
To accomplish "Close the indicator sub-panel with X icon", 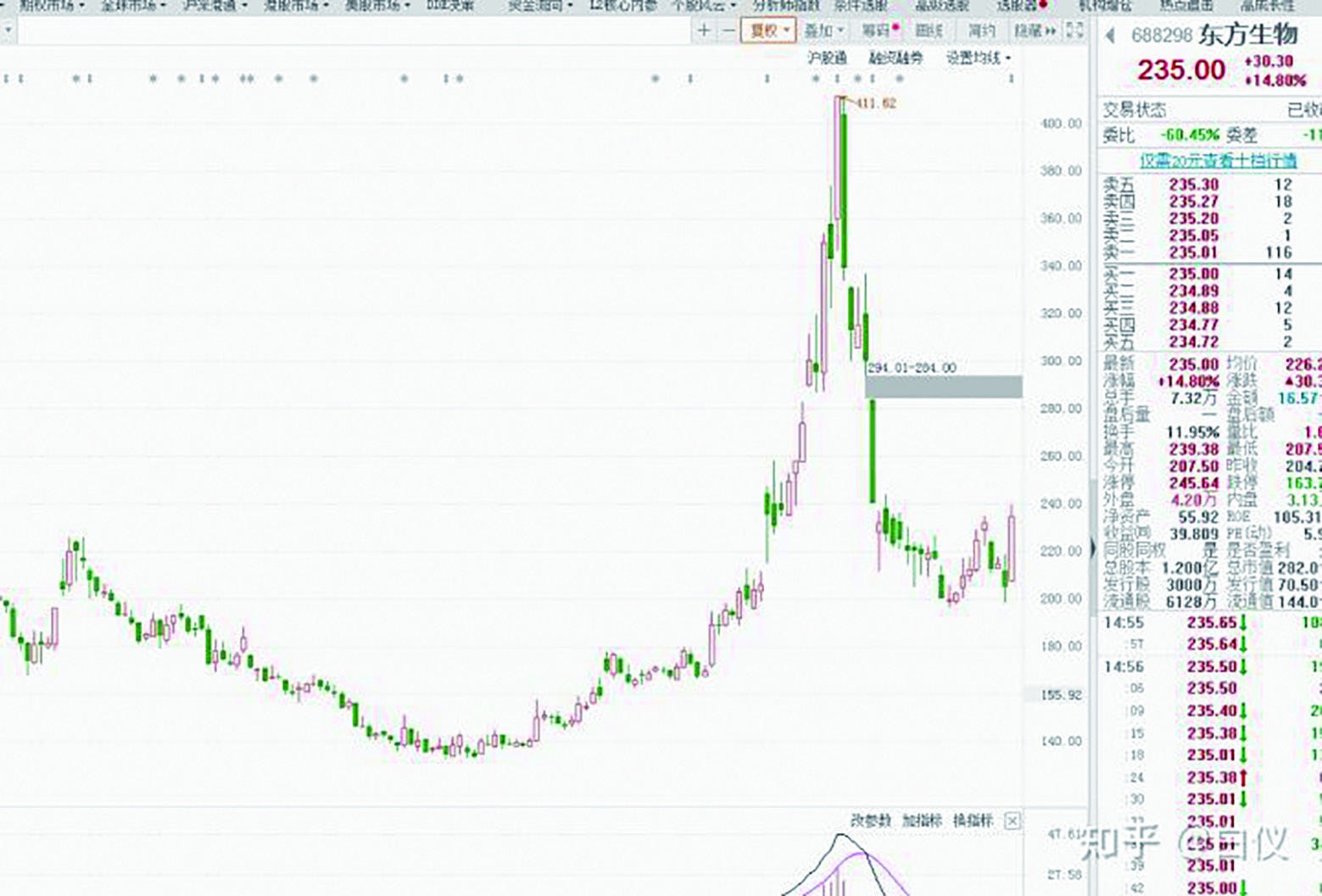I will pyautogui.click(x=1012, y=821).
